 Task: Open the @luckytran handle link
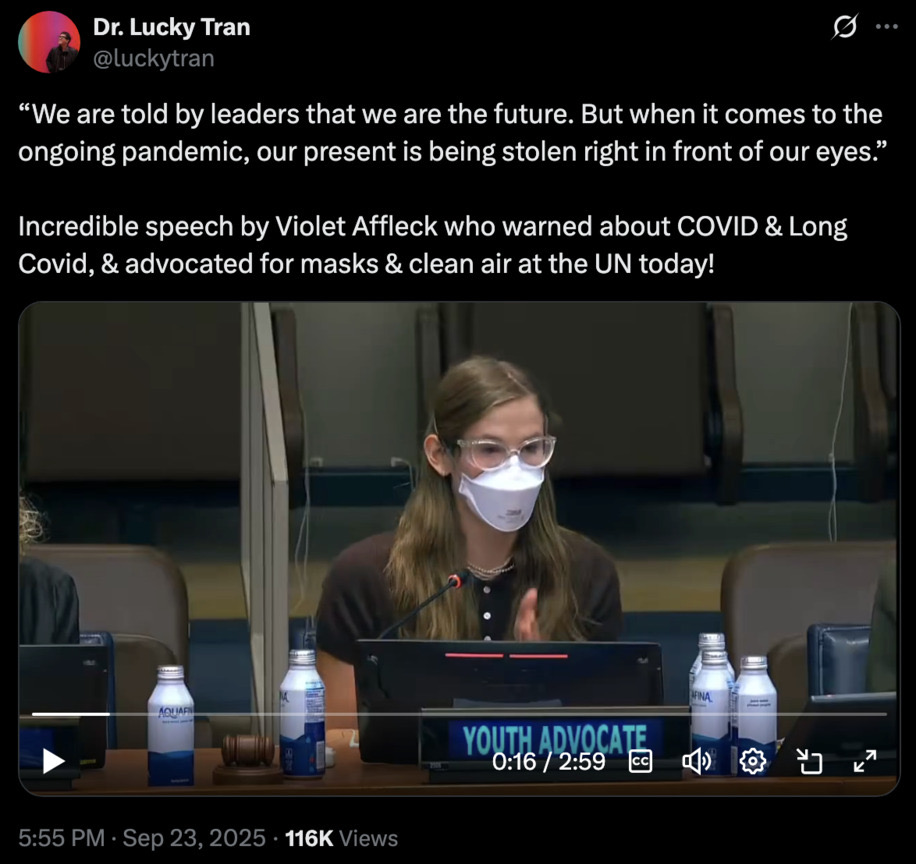(x=154, y=58)
